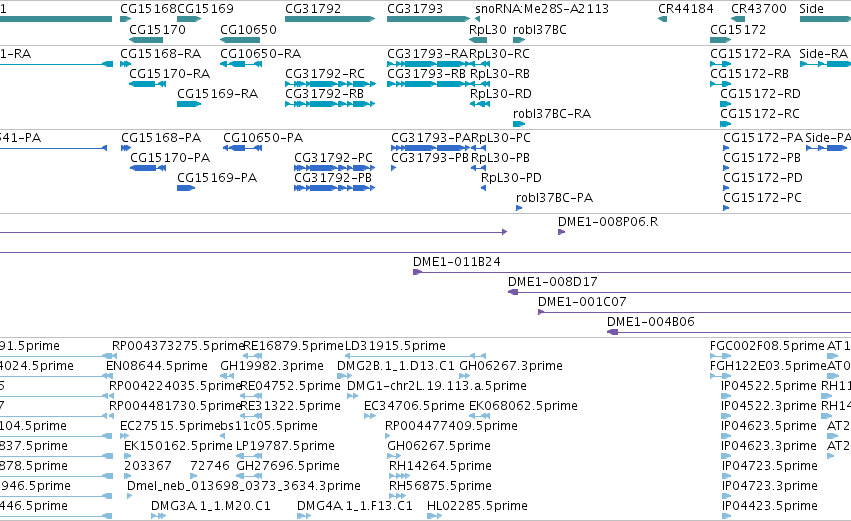The height and width of the screenshot is (521, 851).
Task: Open EST HL02285.5prime
Action: (434, 516)
